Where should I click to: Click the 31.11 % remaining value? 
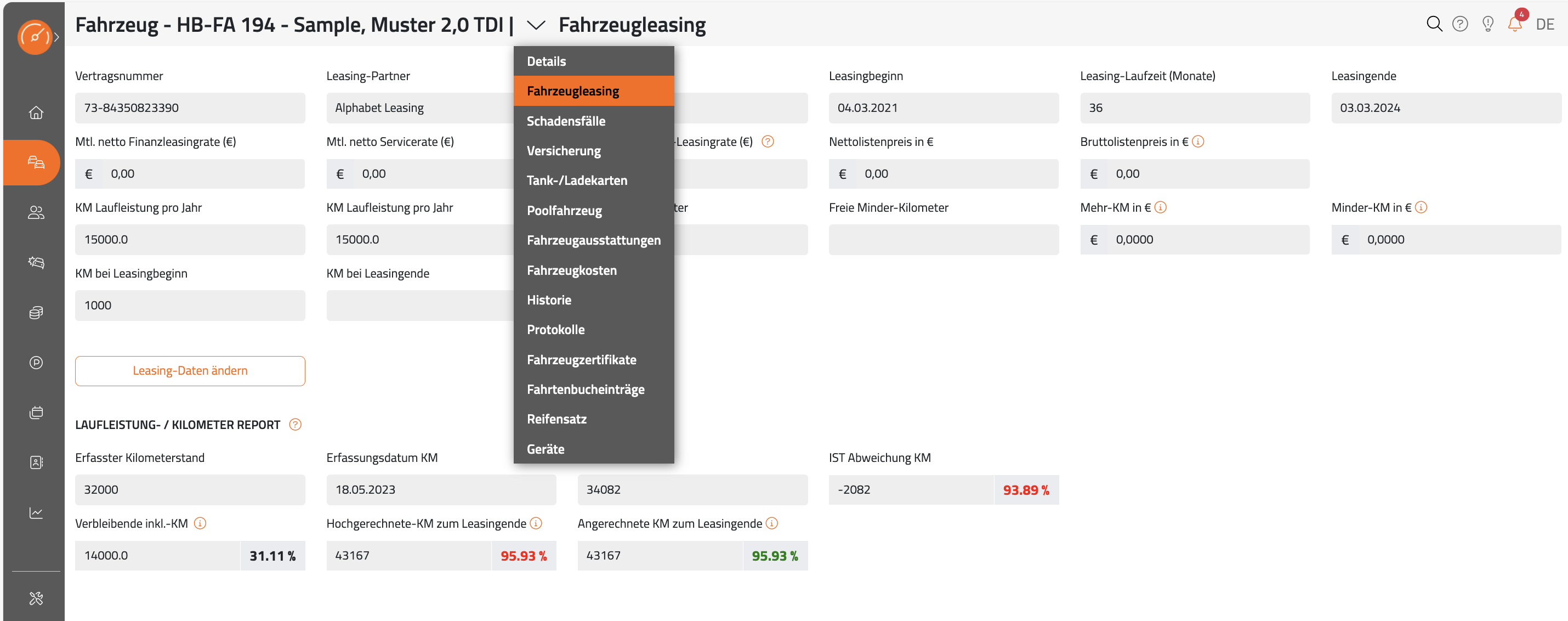point(272,555)
